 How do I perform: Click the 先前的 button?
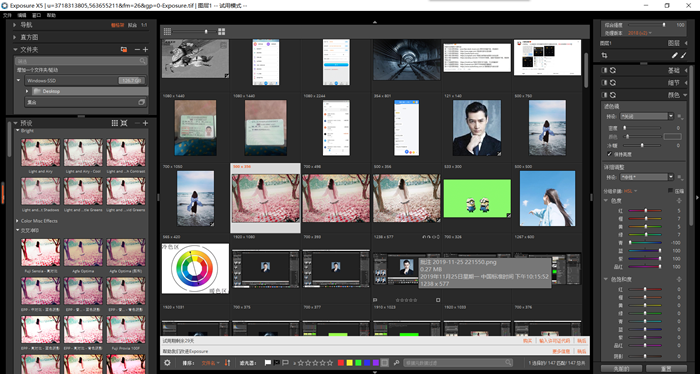[621, 369]
